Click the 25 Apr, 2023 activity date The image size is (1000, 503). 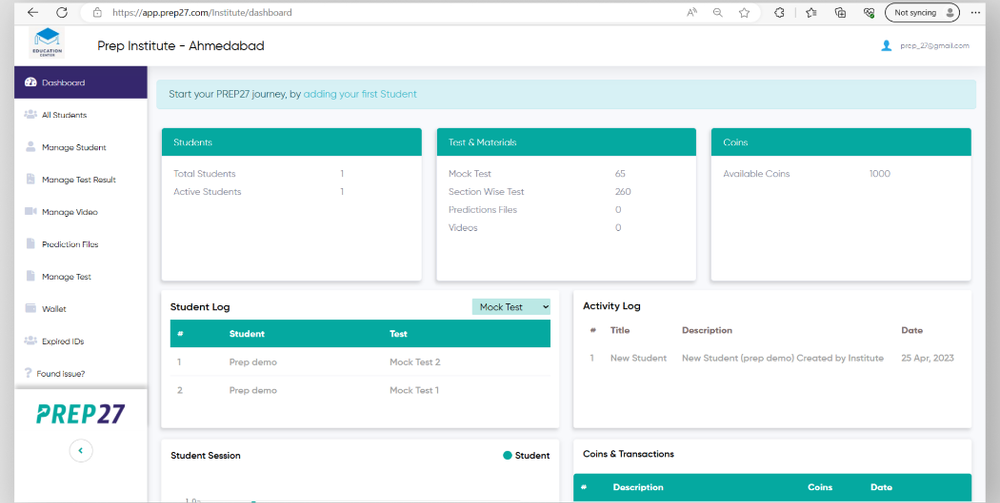(x=927, y=358)
